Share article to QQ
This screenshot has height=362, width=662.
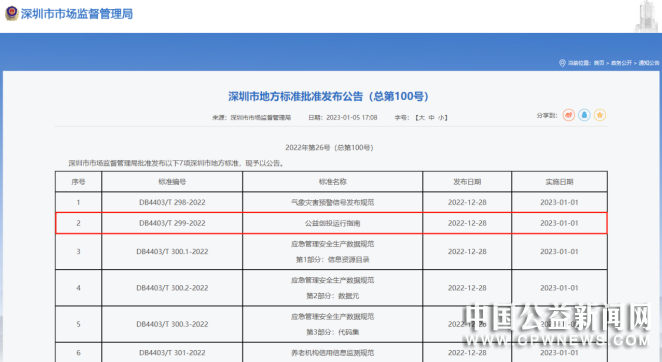584,115
